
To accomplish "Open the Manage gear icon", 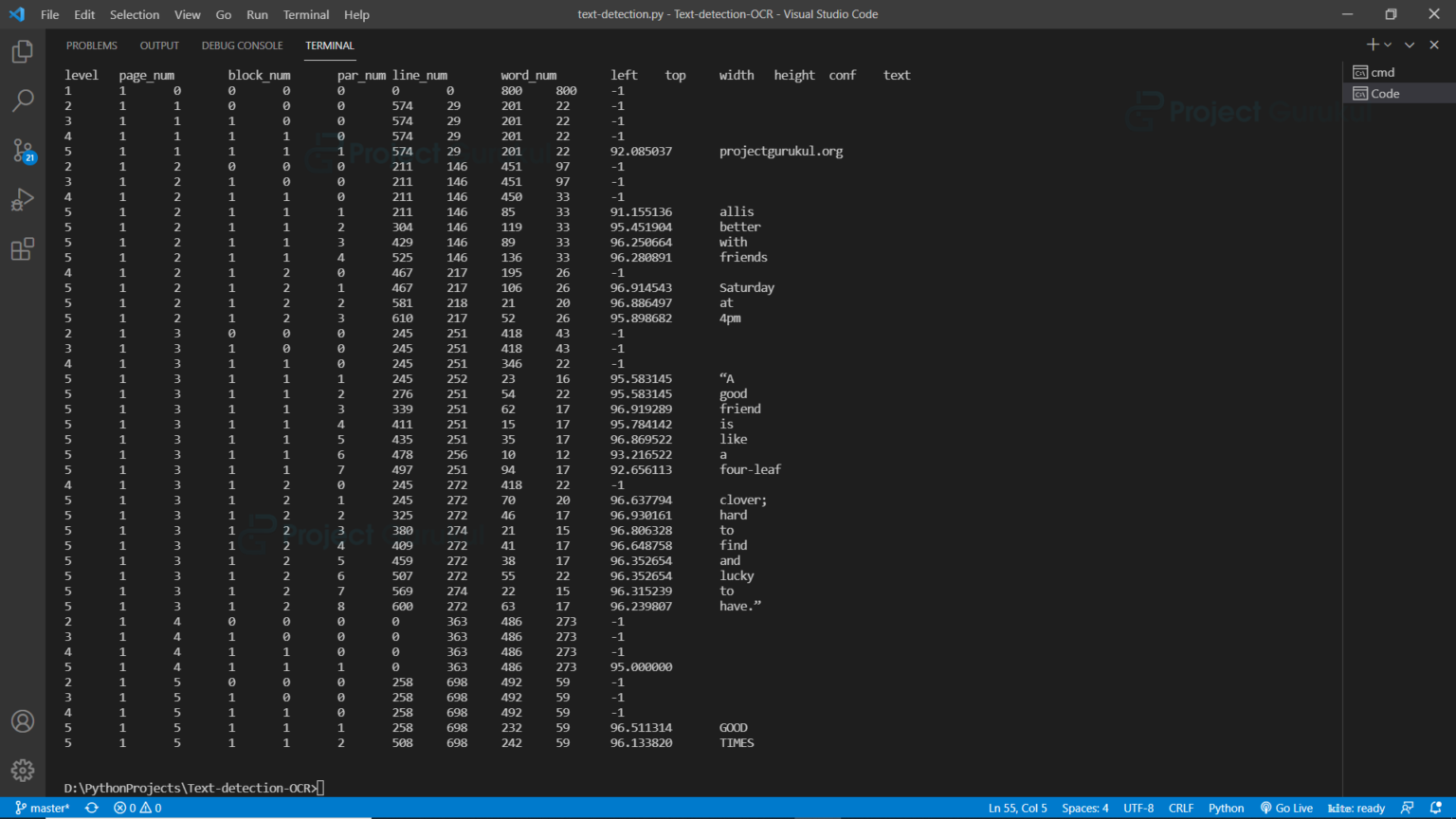I will [23, 770].
